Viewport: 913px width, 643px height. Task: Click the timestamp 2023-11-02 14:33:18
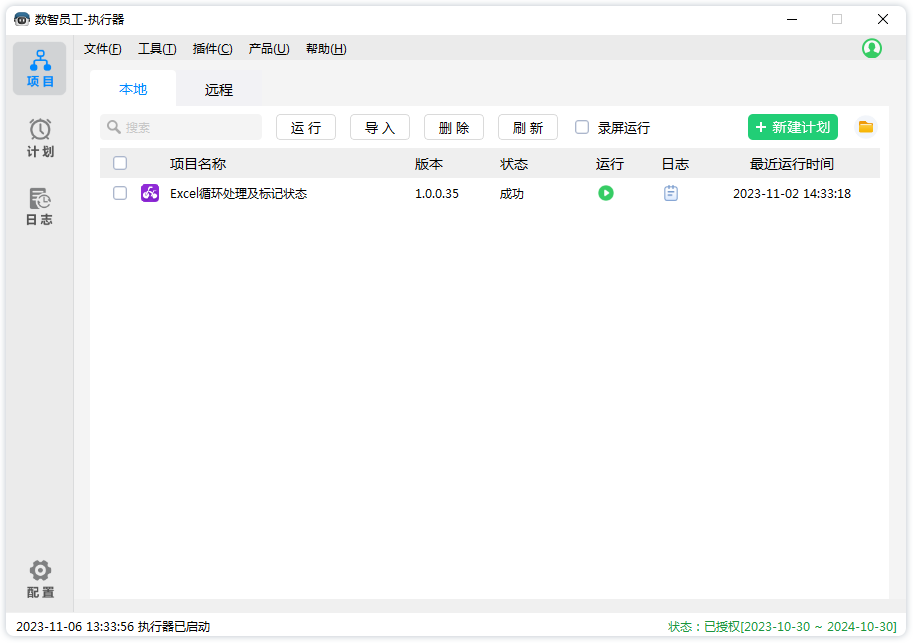tap(791, 193)
